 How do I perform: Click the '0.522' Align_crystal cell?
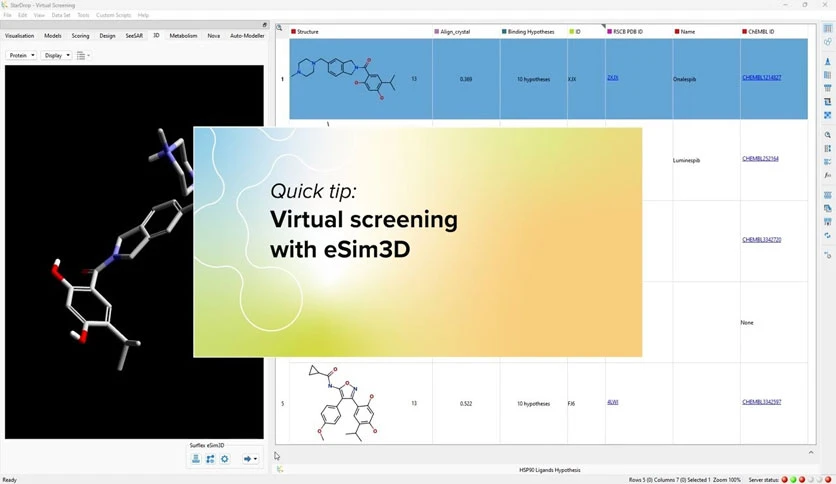click(x=466, y=404)
